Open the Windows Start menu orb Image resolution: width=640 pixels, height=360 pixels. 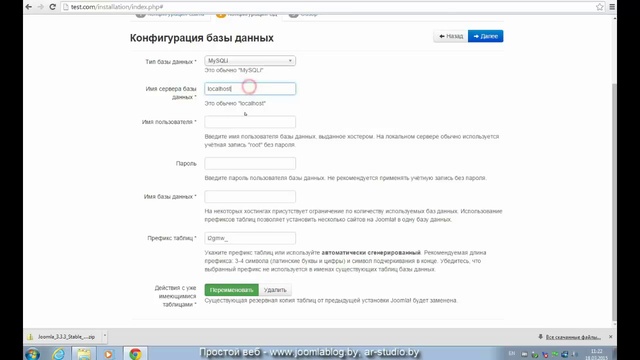click(x=33, y=353)
